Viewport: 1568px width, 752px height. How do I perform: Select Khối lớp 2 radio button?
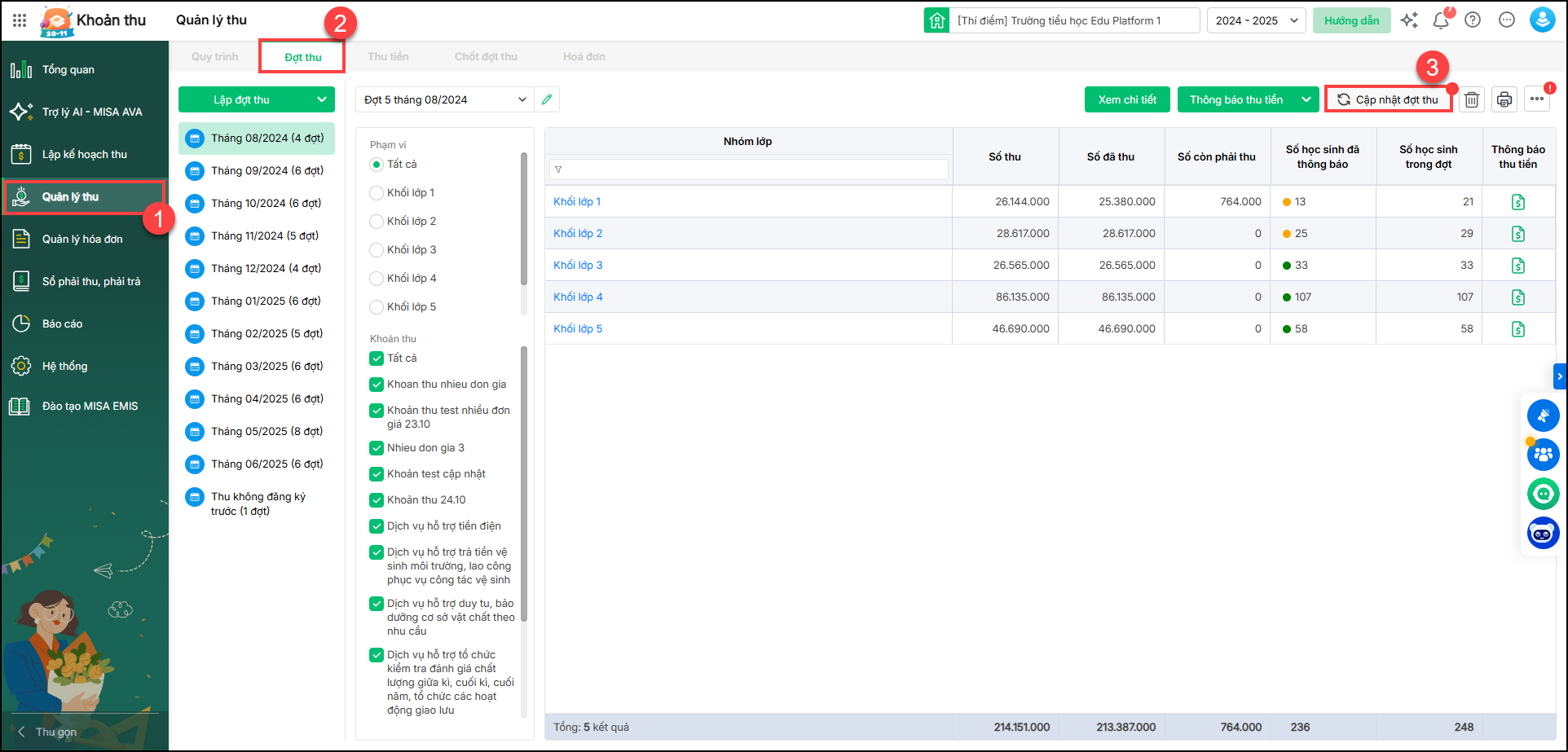[x=377, y=222]
